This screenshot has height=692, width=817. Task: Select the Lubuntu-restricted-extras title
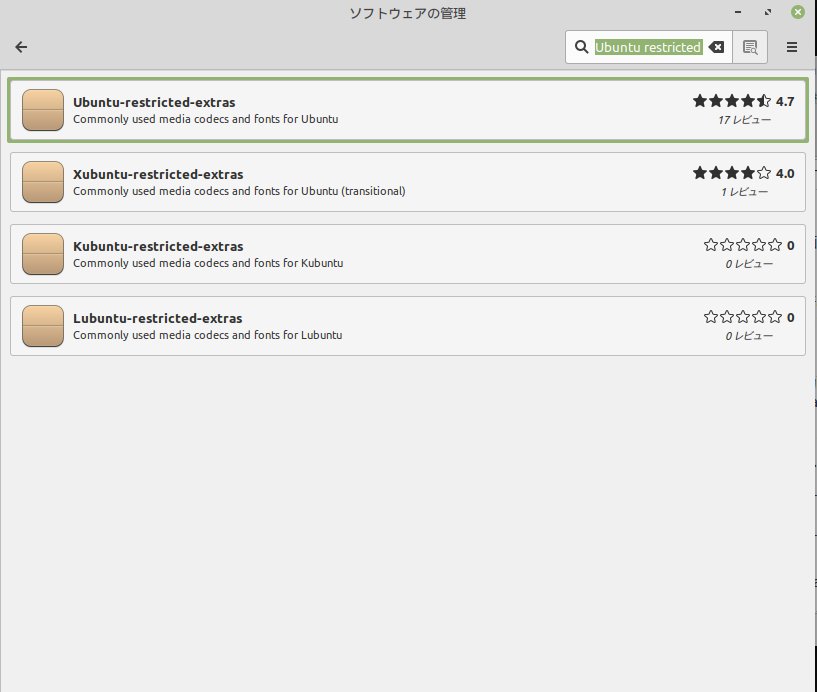(x=157, y=318)
